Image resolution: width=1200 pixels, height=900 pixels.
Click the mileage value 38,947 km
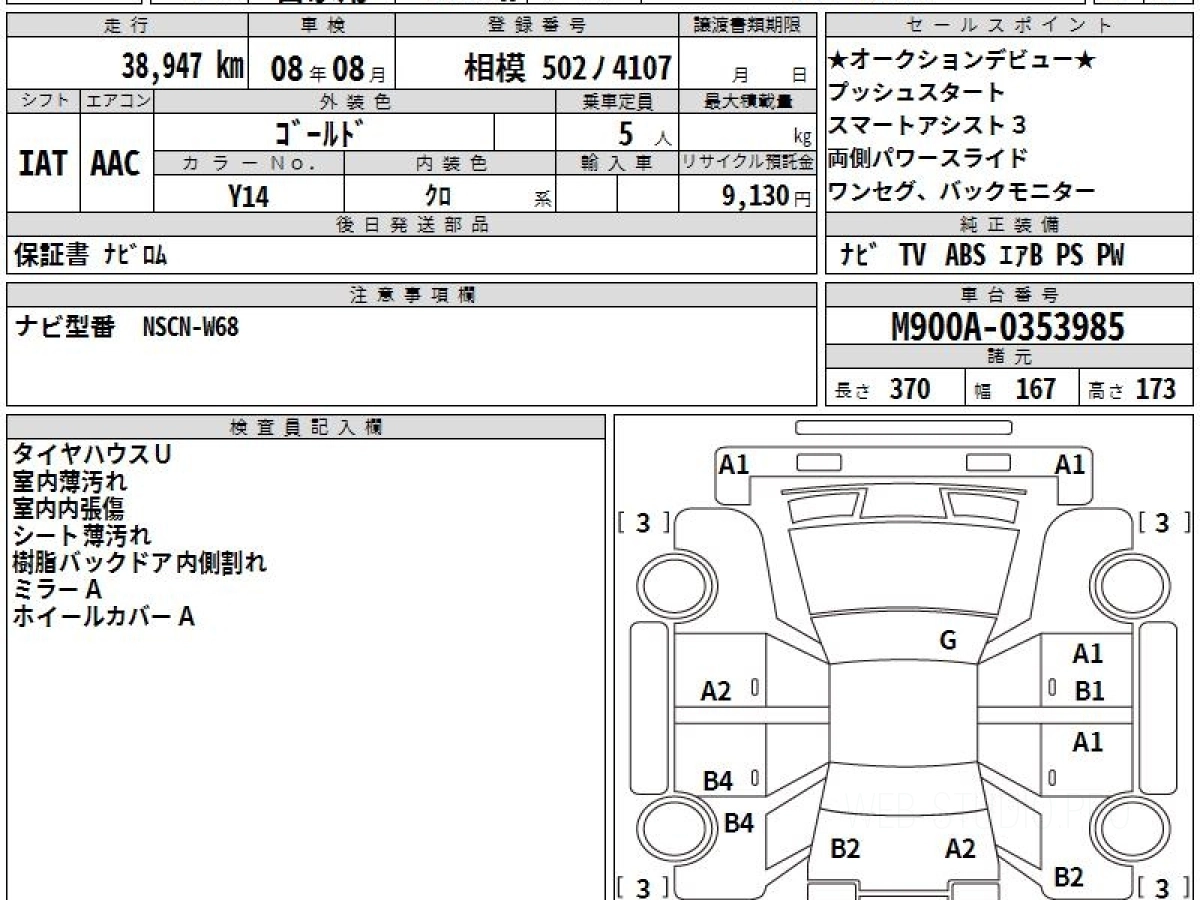pyautogui.click(x=182, y=67)
